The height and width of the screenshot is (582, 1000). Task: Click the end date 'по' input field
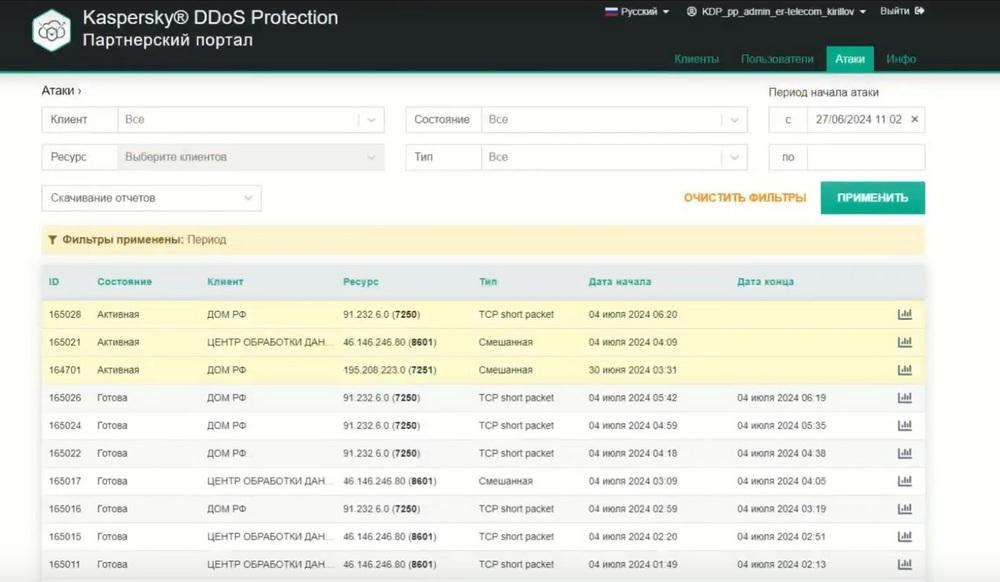[865, 157]
